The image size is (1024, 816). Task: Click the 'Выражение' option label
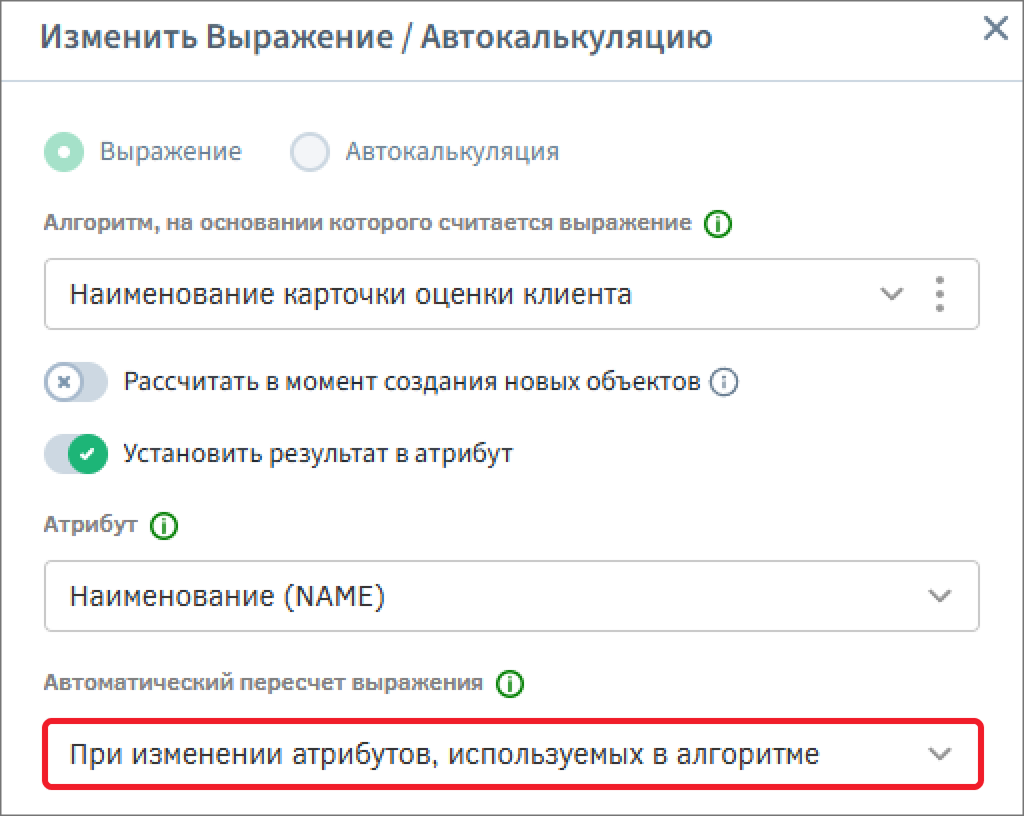point(170,153)
